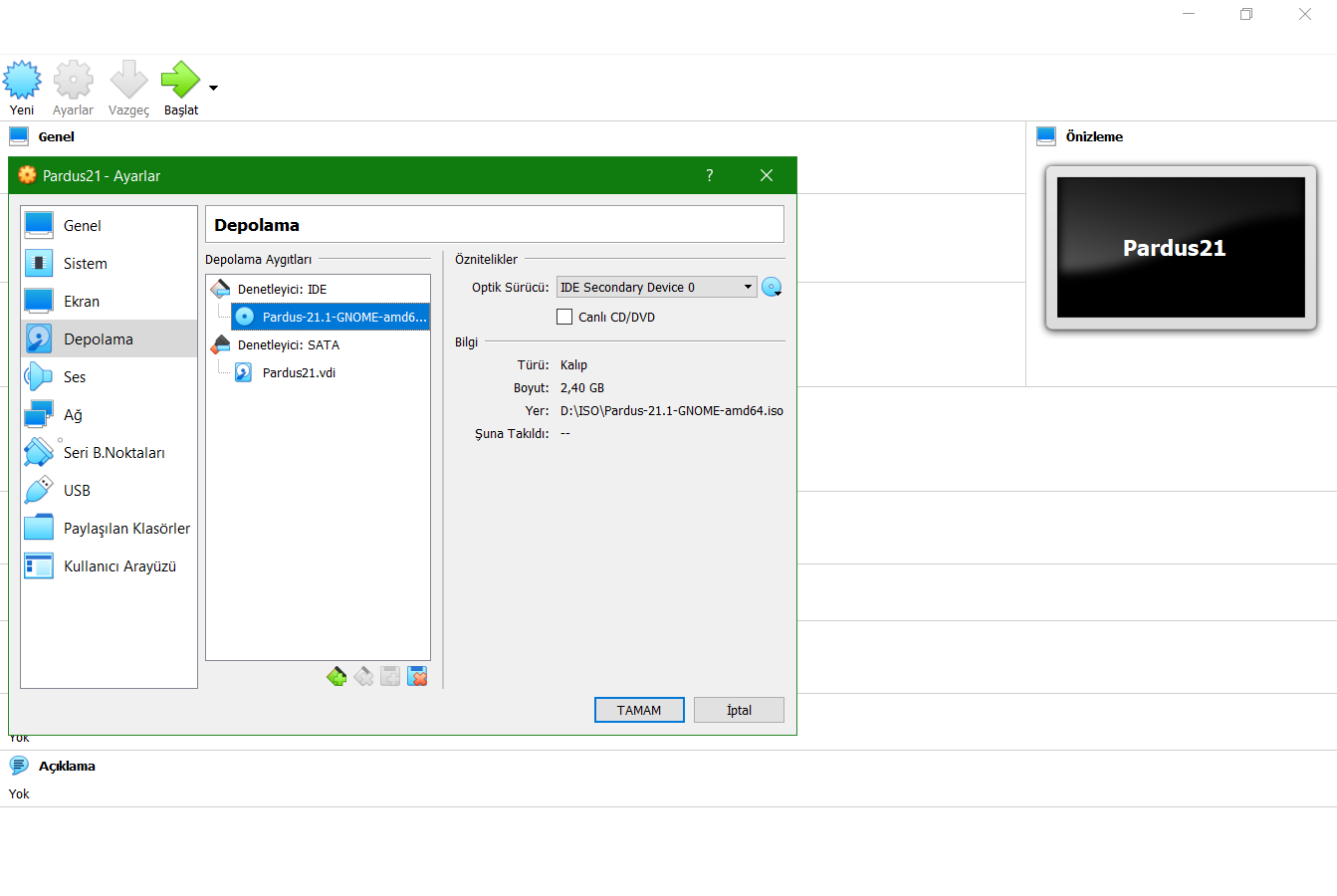The image size is (1337, 896).
Task: Confirm with the TAMAM button
Action: pos(639,710)
